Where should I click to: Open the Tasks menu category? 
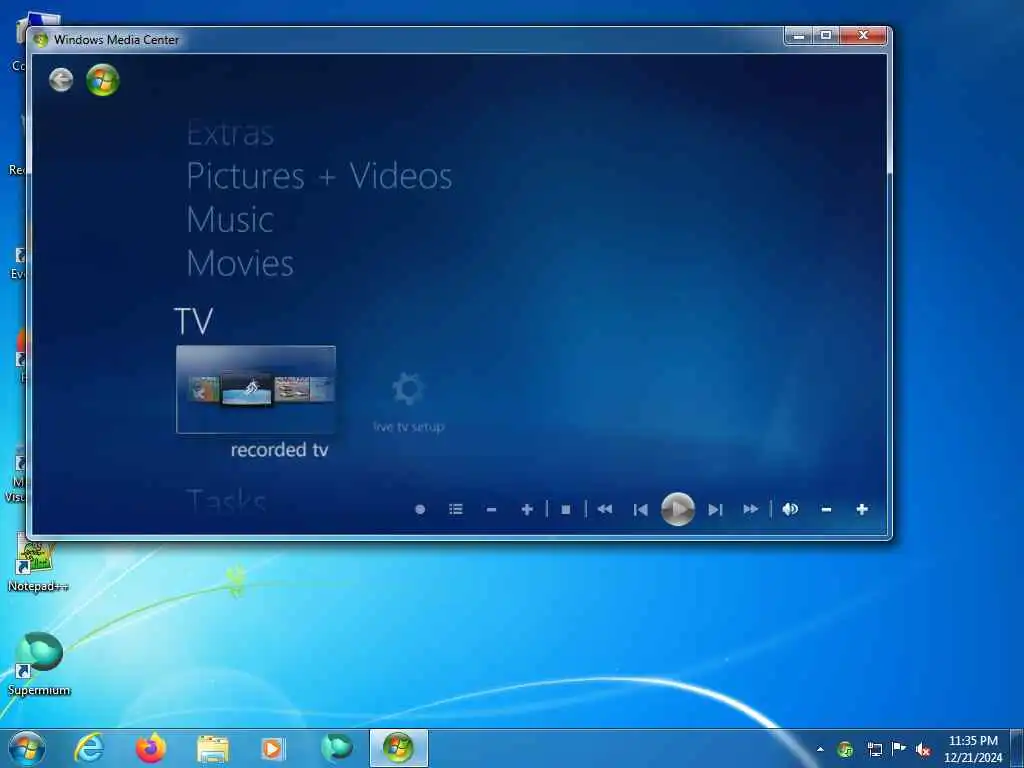[226, 501]
